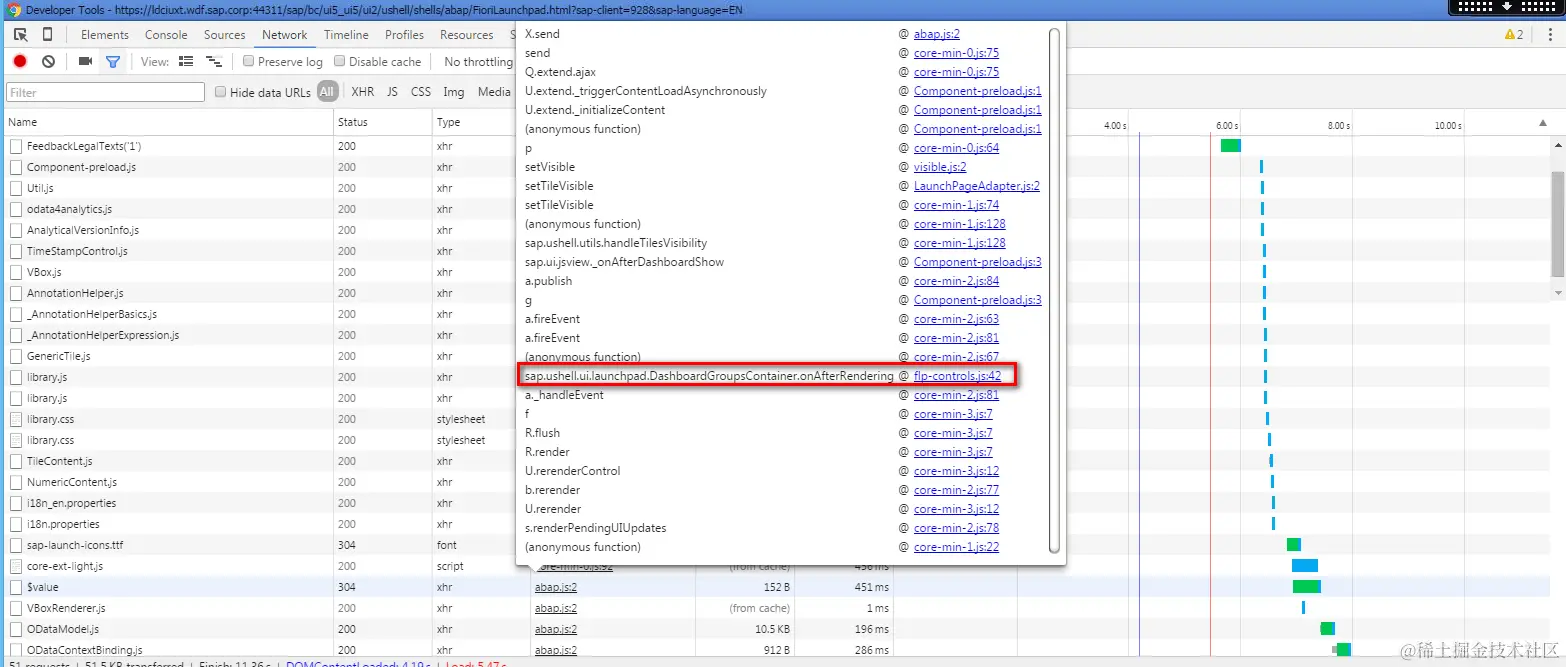This screenshot has width=1566, height=667.
Task: Enable the Disable cache checkbox
Action: click(340, 62)
